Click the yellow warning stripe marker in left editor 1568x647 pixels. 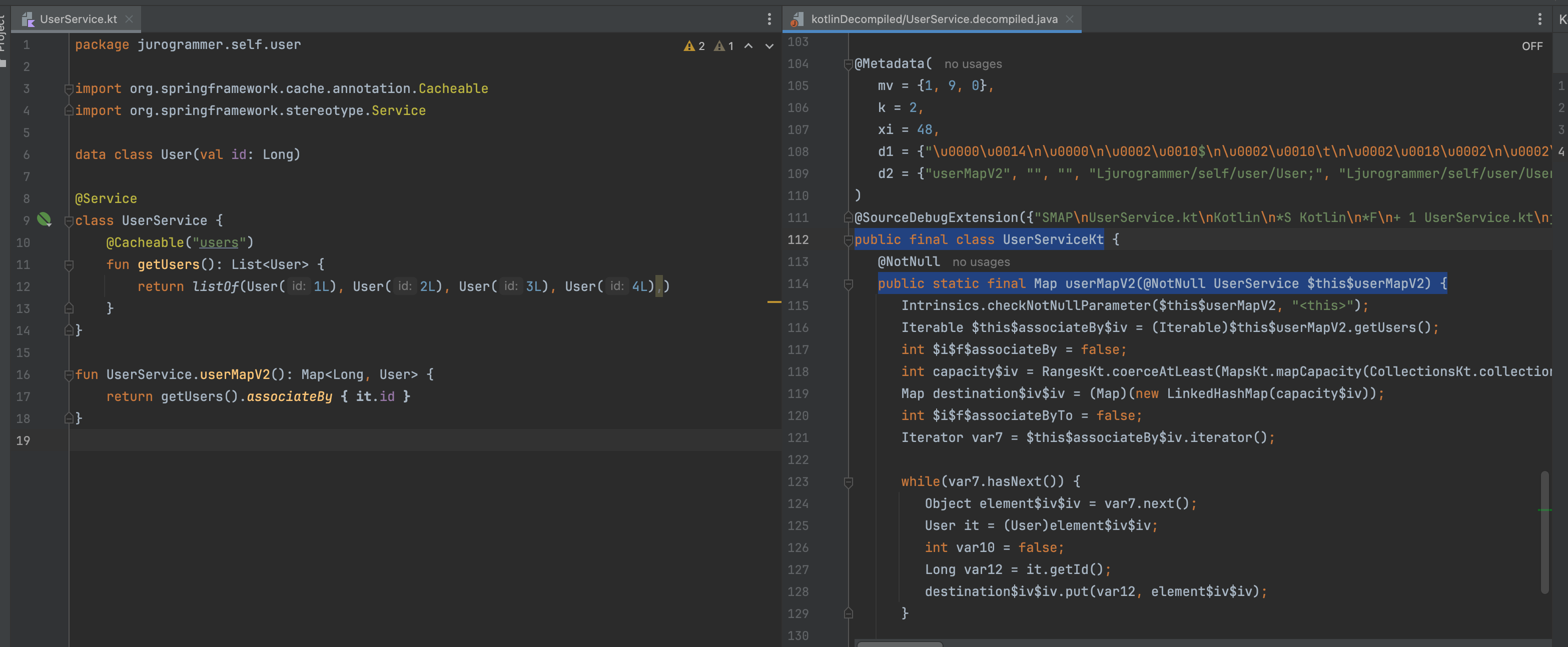(773, 301)
